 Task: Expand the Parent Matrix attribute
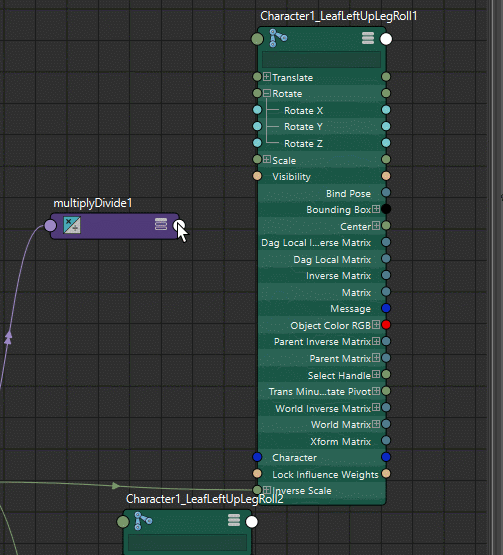[x=376, y=358]
